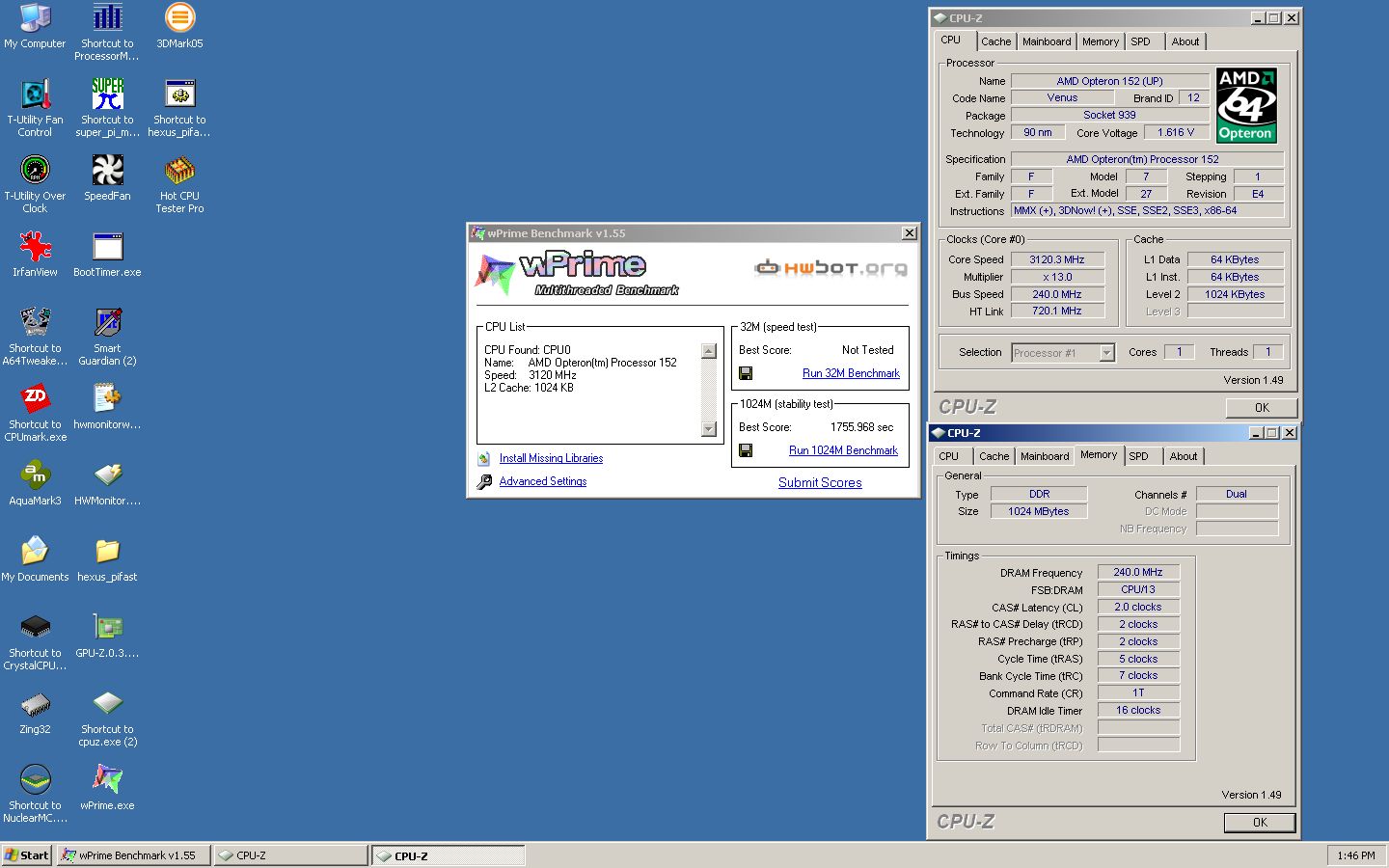Open the hexus_pifa shortcut icon

179,94
